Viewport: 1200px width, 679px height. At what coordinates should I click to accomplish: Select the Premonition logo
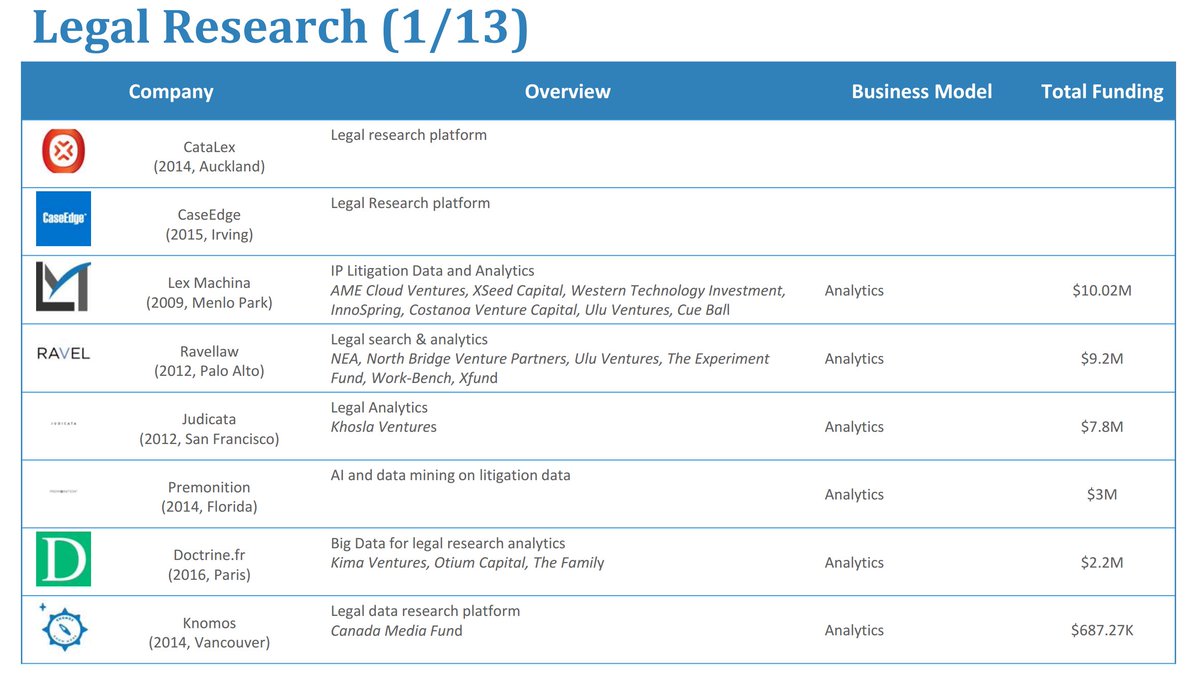coord(62,489)
